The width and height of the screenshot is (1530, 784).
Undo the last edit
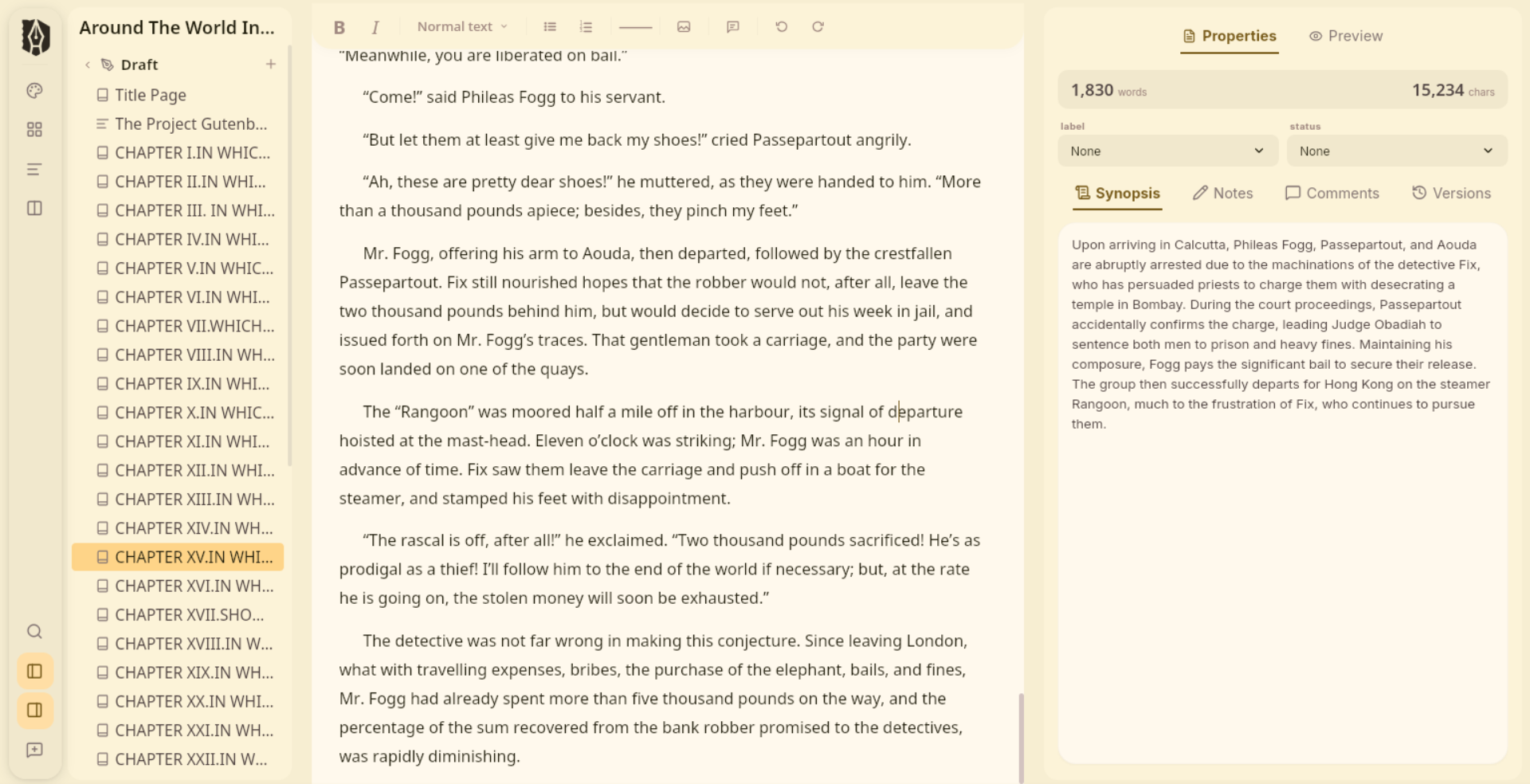click(x=782, y=26)
